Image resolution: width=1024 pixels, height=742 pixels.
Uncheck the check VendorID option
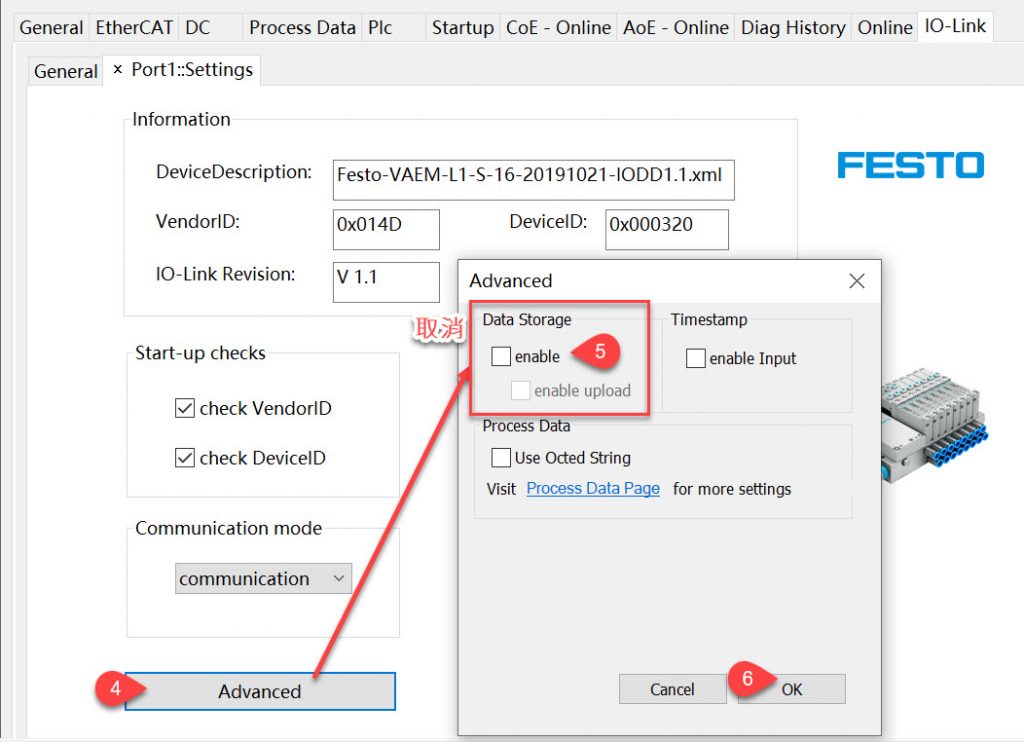click(185, 408)
